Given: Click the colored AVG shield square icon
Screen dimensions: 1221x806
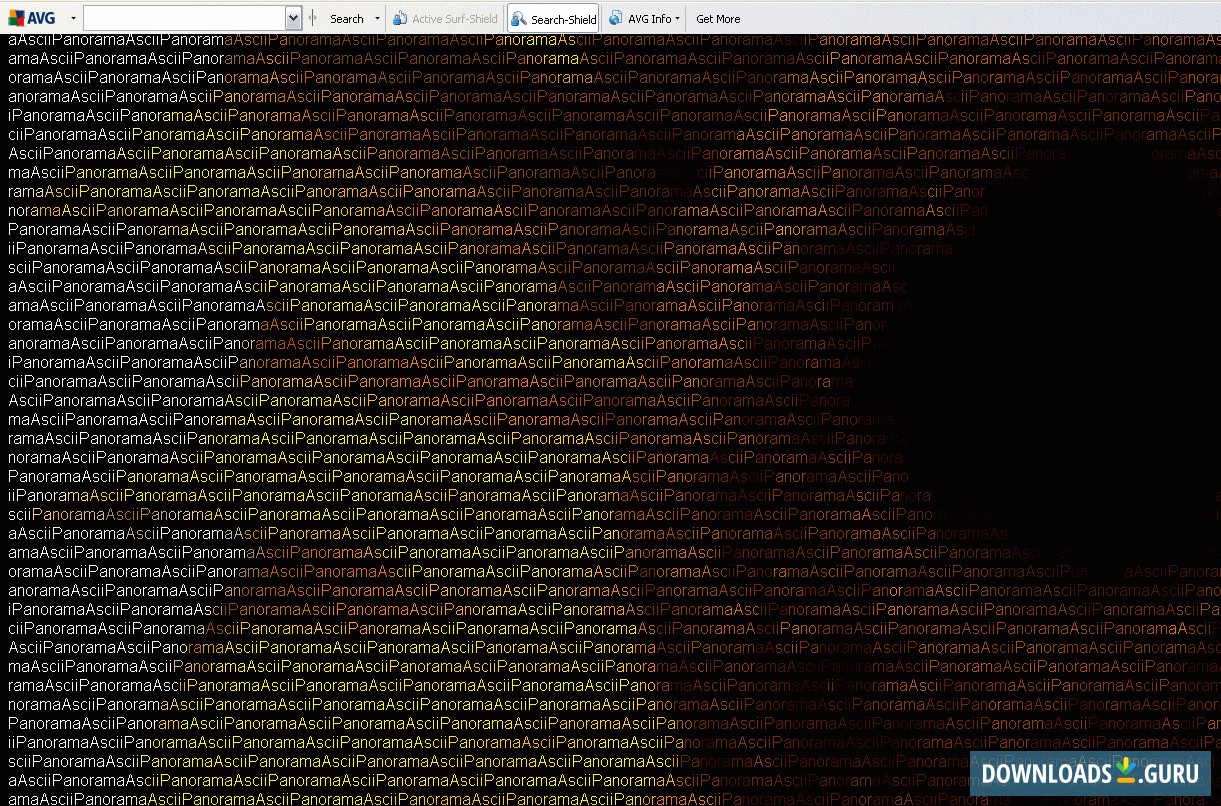Looking at the screenshot, I should (14, 18).
